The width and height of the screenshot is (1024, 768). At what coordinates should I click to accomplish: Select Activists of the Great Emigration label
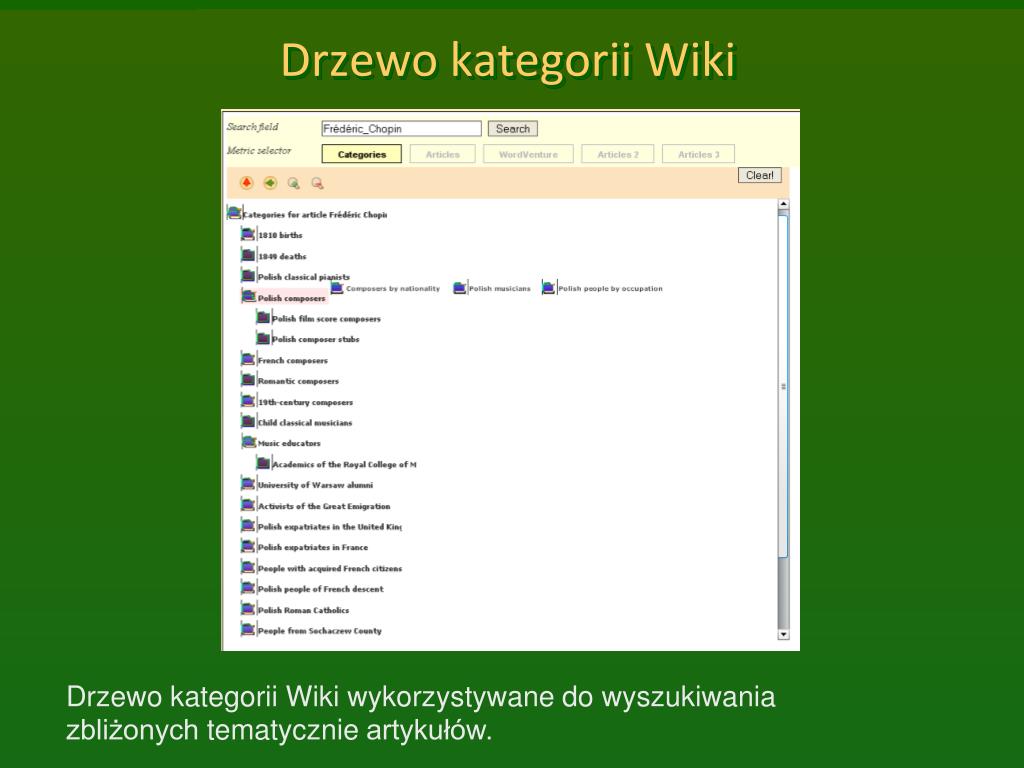324,506
